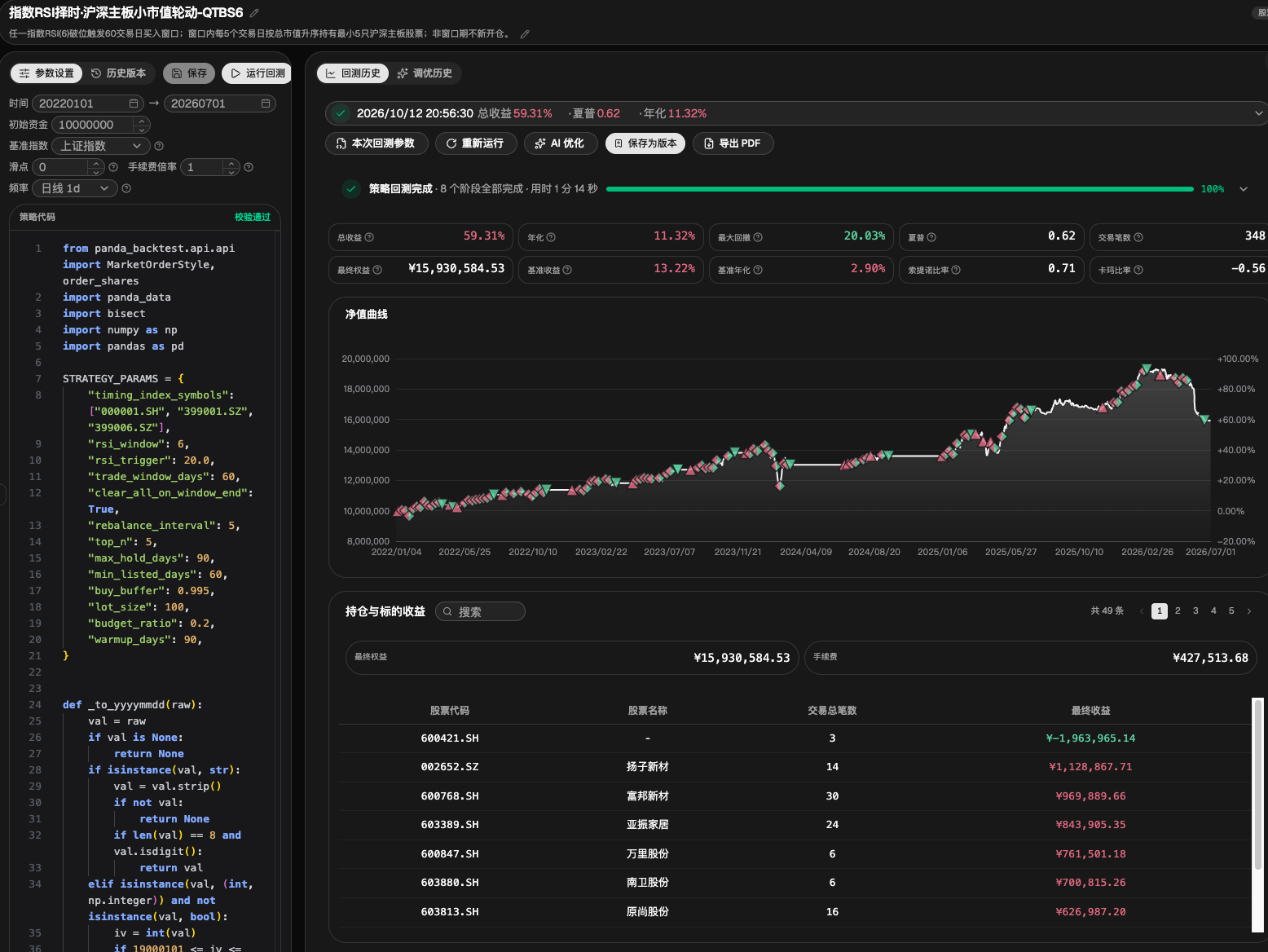Open calendar icon for end date 20260701

click(266, 104)
